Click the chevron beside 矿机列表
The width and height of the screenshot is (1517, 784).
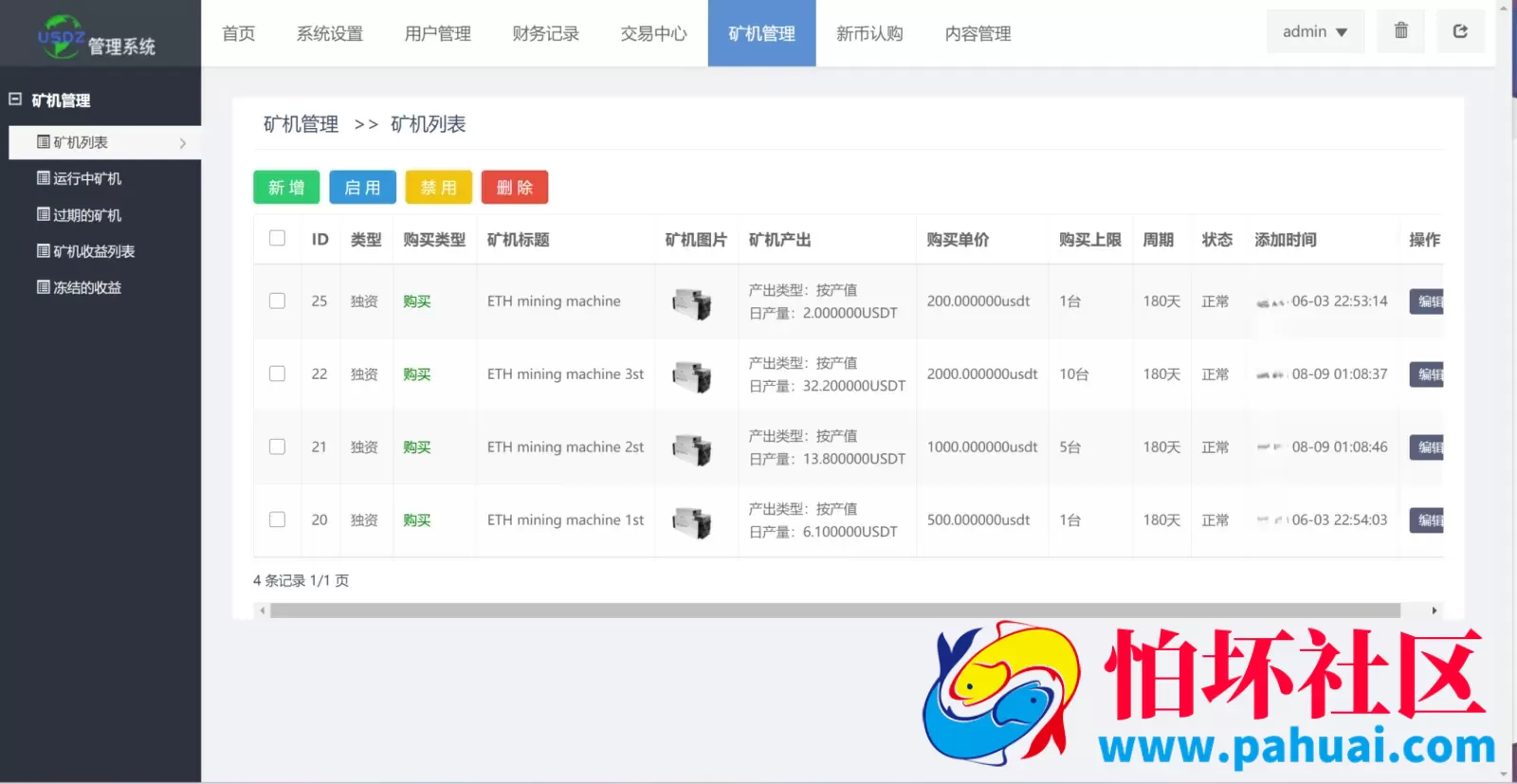pos(183,143)
